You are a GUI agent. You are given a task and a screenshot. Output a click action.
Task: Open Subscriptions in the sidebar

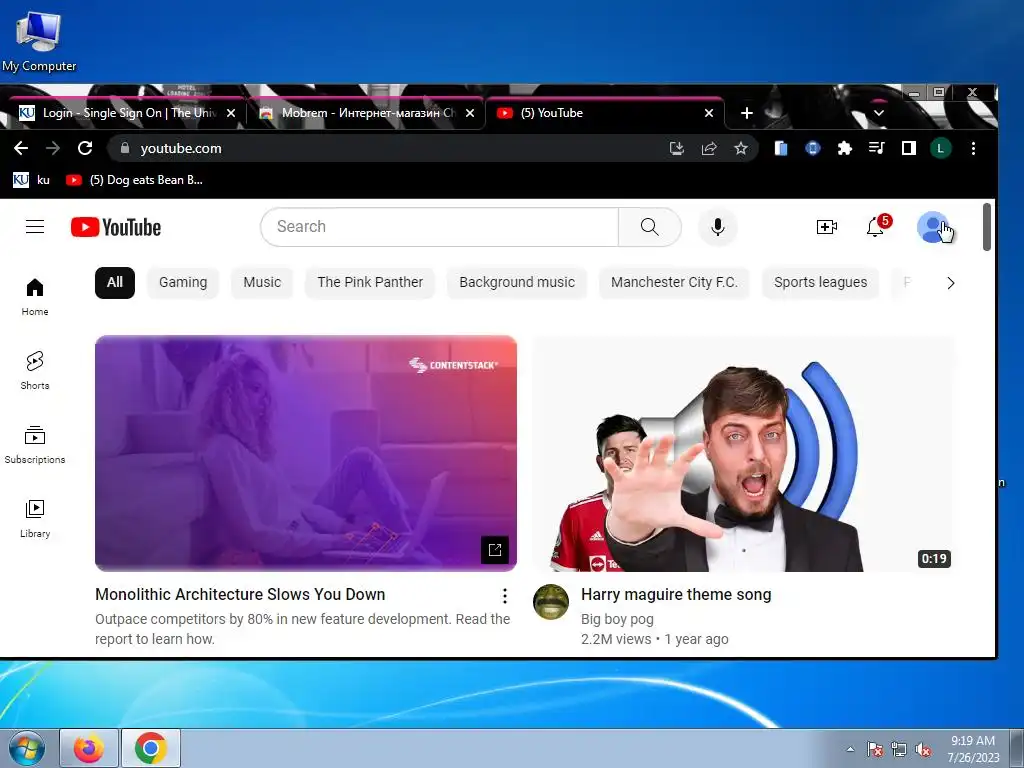35,444
